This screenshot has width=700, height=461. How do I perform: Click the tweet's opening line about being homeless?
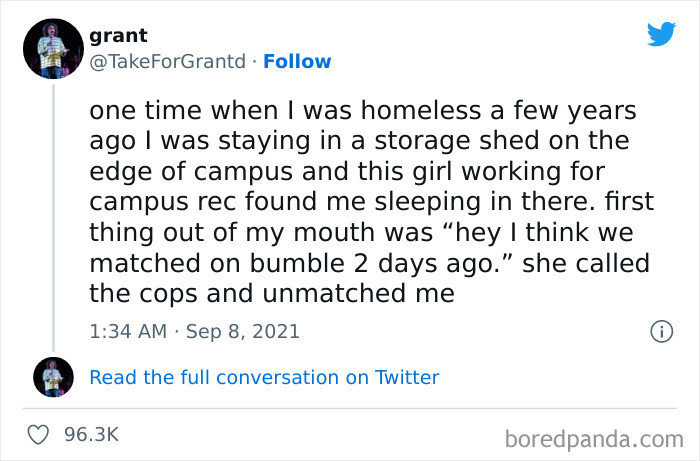(363, 110)
